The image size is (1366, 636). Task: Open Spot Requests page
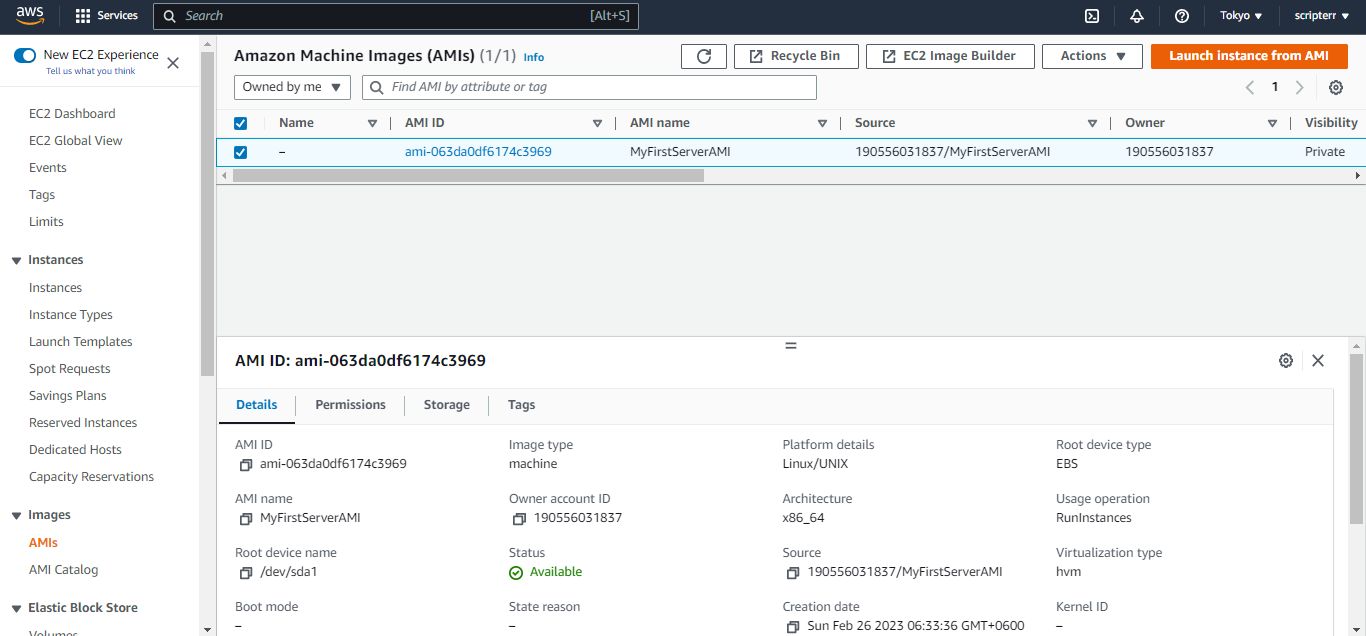click(70, 369)
